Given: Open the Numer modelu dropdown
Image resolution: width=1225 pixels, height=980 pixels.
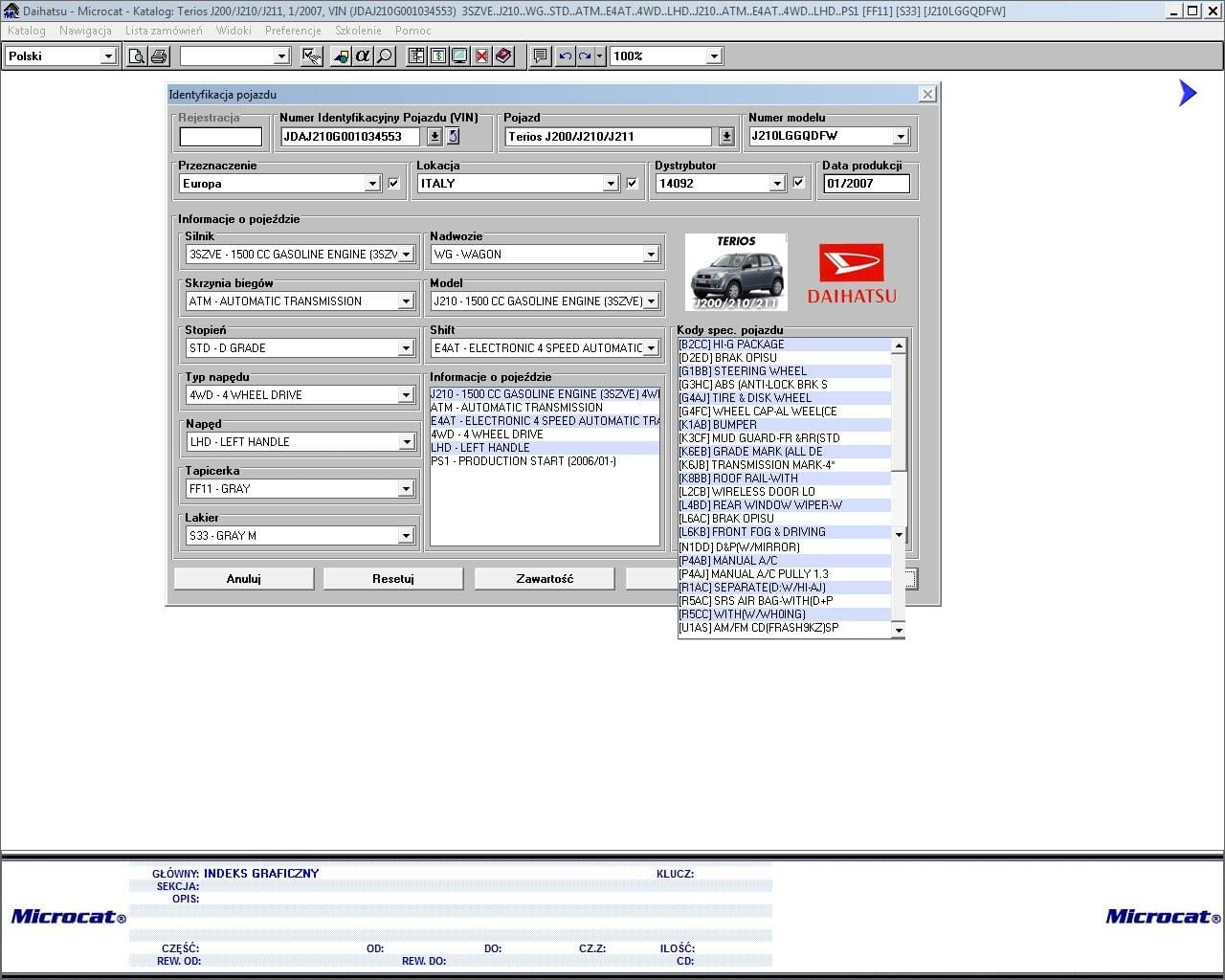Looking at the screenshot, I should tap(900, 137).
